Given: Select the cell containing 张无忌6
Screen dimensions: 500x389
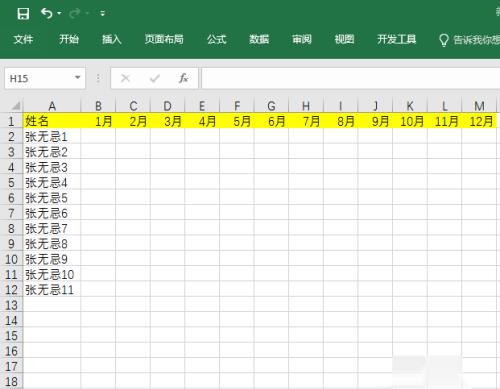Looking at the screenshot, I should (x=52, y=213).
